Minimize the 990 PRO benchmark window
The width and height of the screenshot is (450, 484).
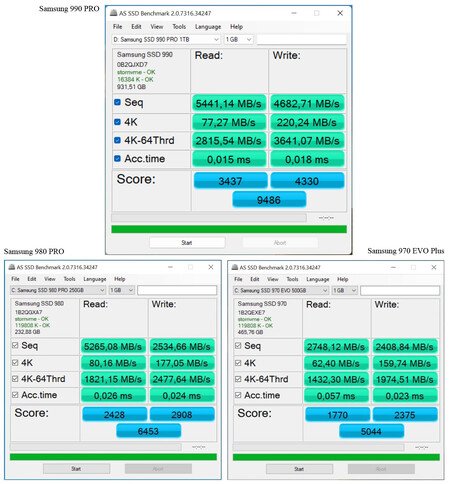click(294, 13)
